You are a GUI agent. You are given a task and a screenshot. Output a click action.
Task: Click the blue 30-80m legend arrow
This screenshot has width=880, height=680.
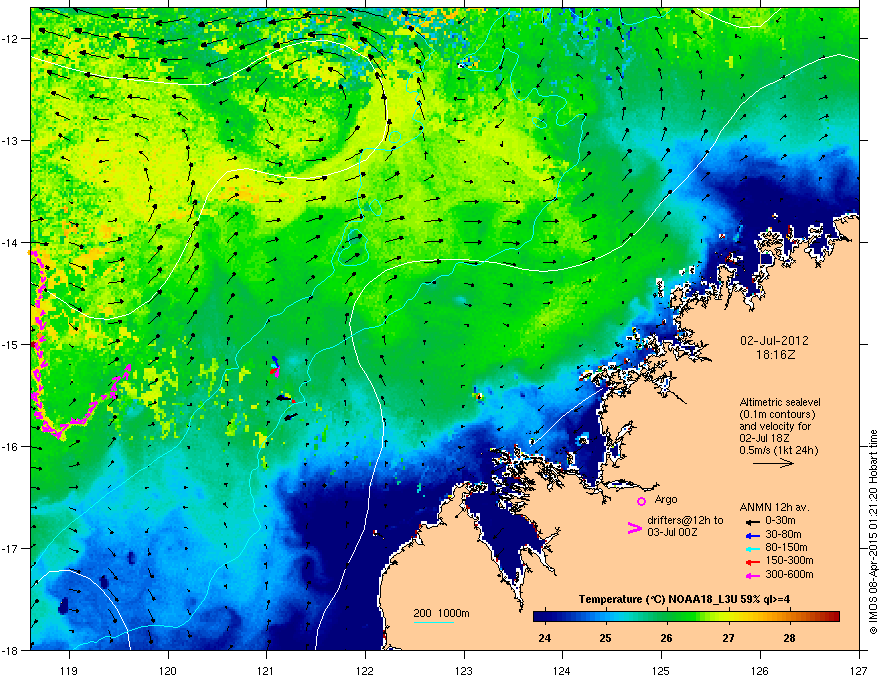753,535
